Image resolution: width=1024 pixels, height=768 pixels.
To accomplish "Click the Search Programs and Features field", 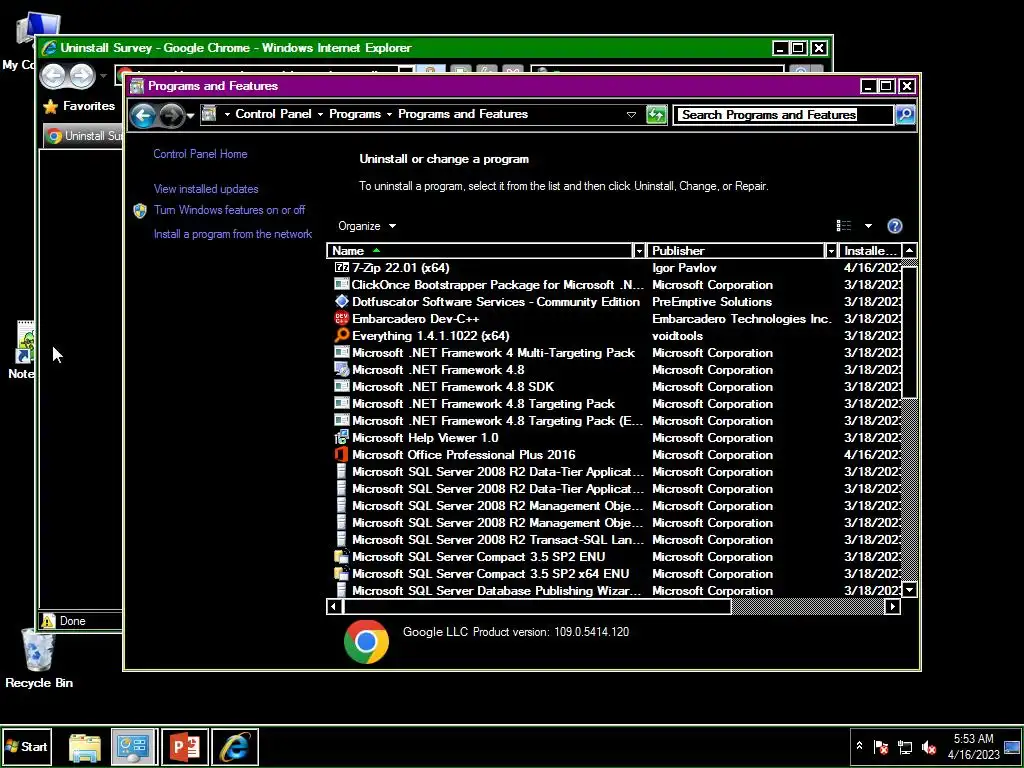I will pyautogui.click(x=783, y=115).
